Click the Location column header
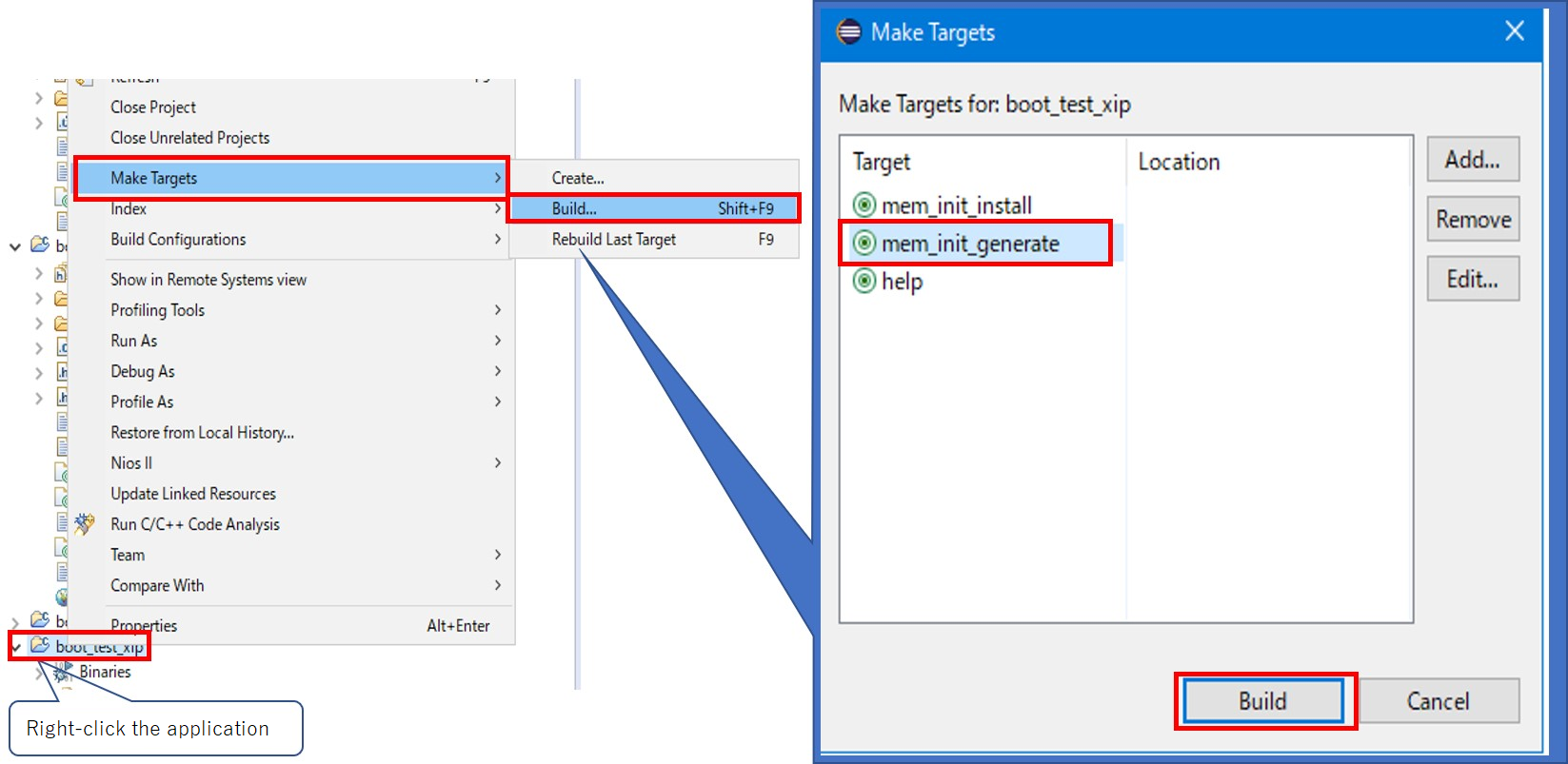 click(1179, 162)
